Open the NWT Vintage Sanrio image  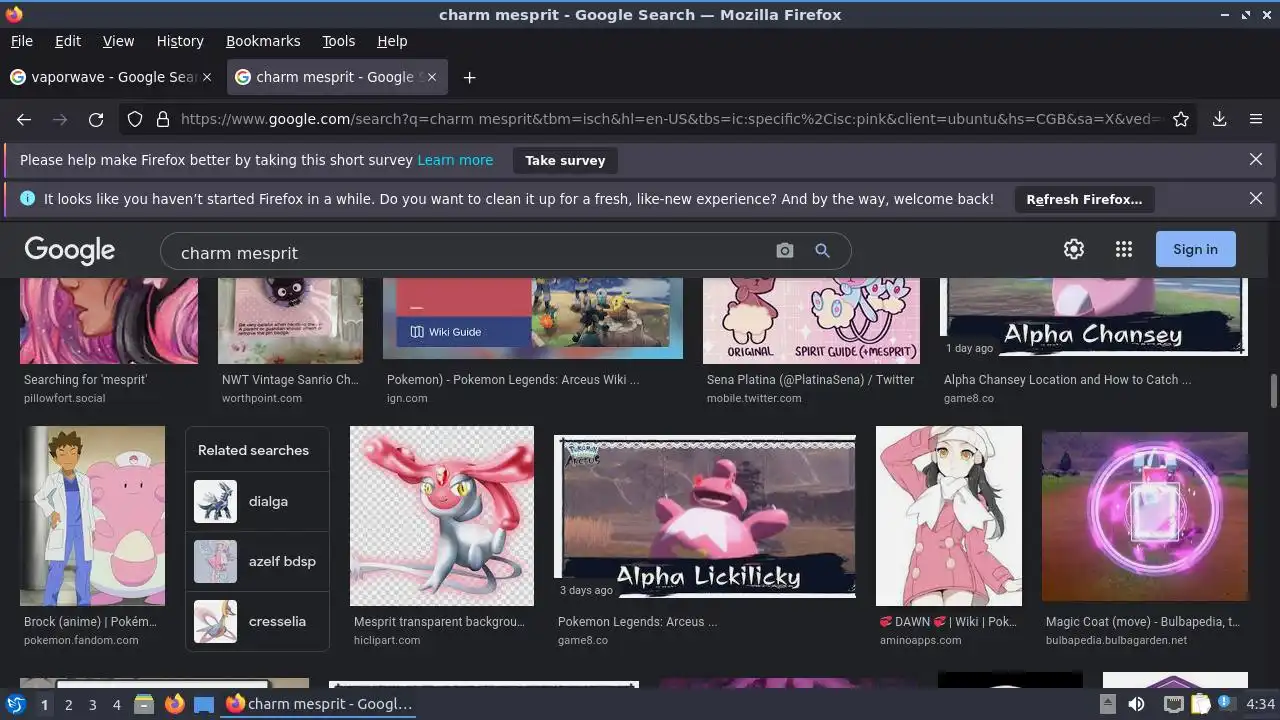[x=290, y=321]
